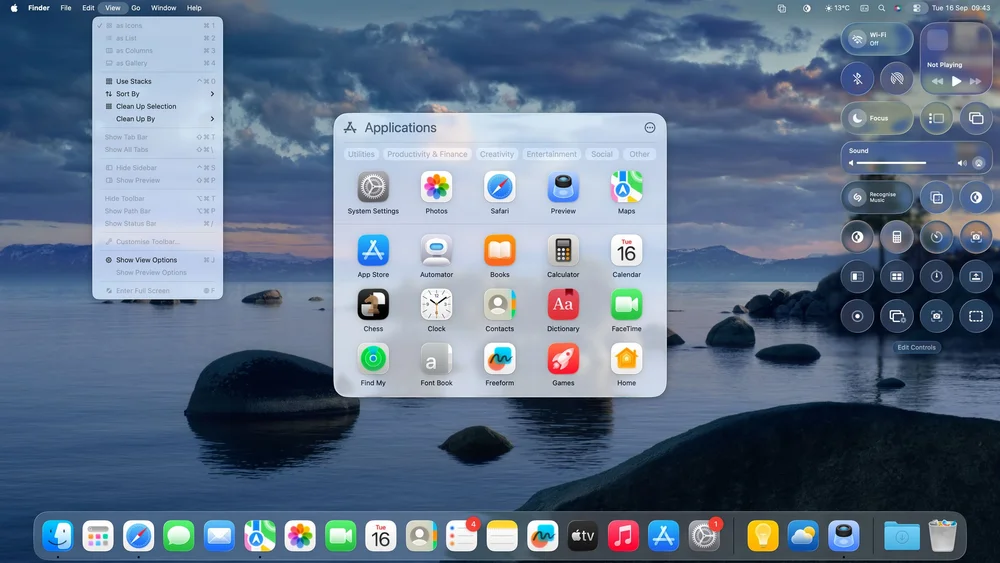Open the Clock app
The height and width of the screenshot is (563, 1000).
(436, 305)
